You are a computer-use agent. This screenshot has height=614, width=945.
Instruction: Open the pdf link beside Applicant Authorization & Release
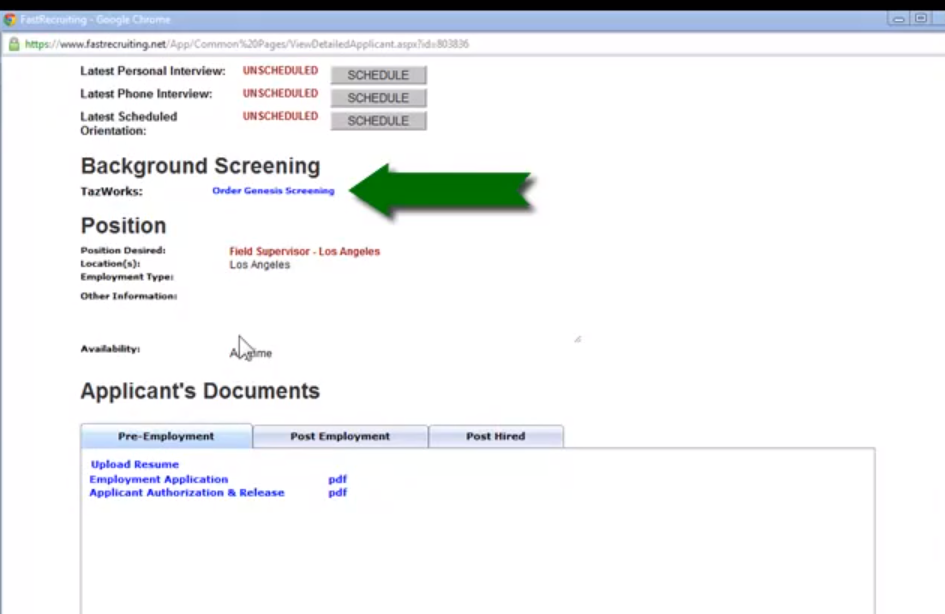pyautogui.click(x=337, y=493)
